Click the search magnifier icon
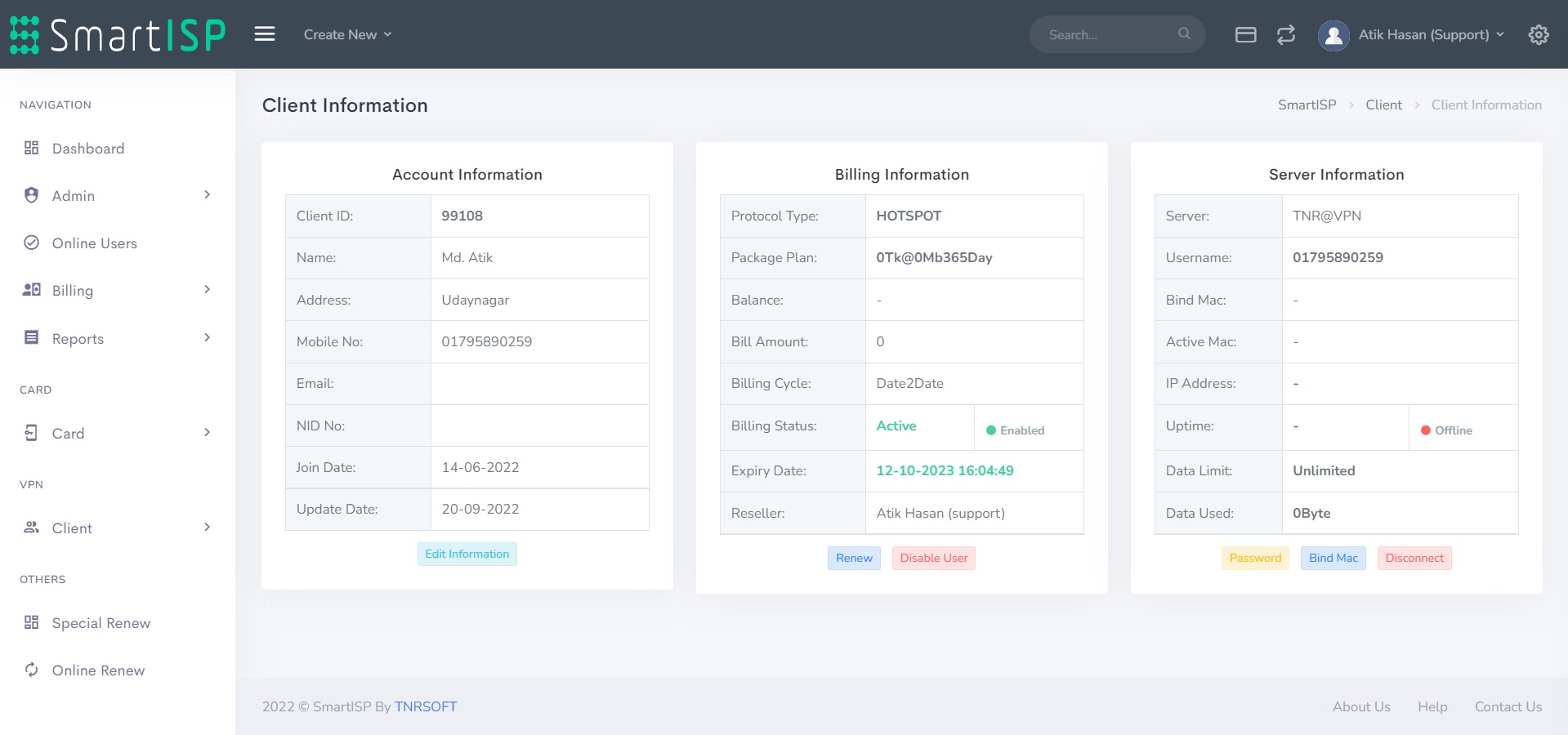The width and height of the screenshot is (1568, 735). point(1184,33)
